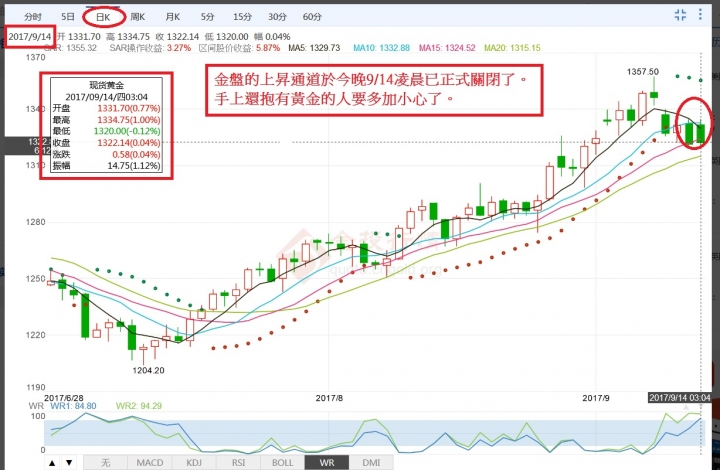Click the 收盘 1322.14(0.04%) tooltip row
720x470 pixels.
point(107,143)
